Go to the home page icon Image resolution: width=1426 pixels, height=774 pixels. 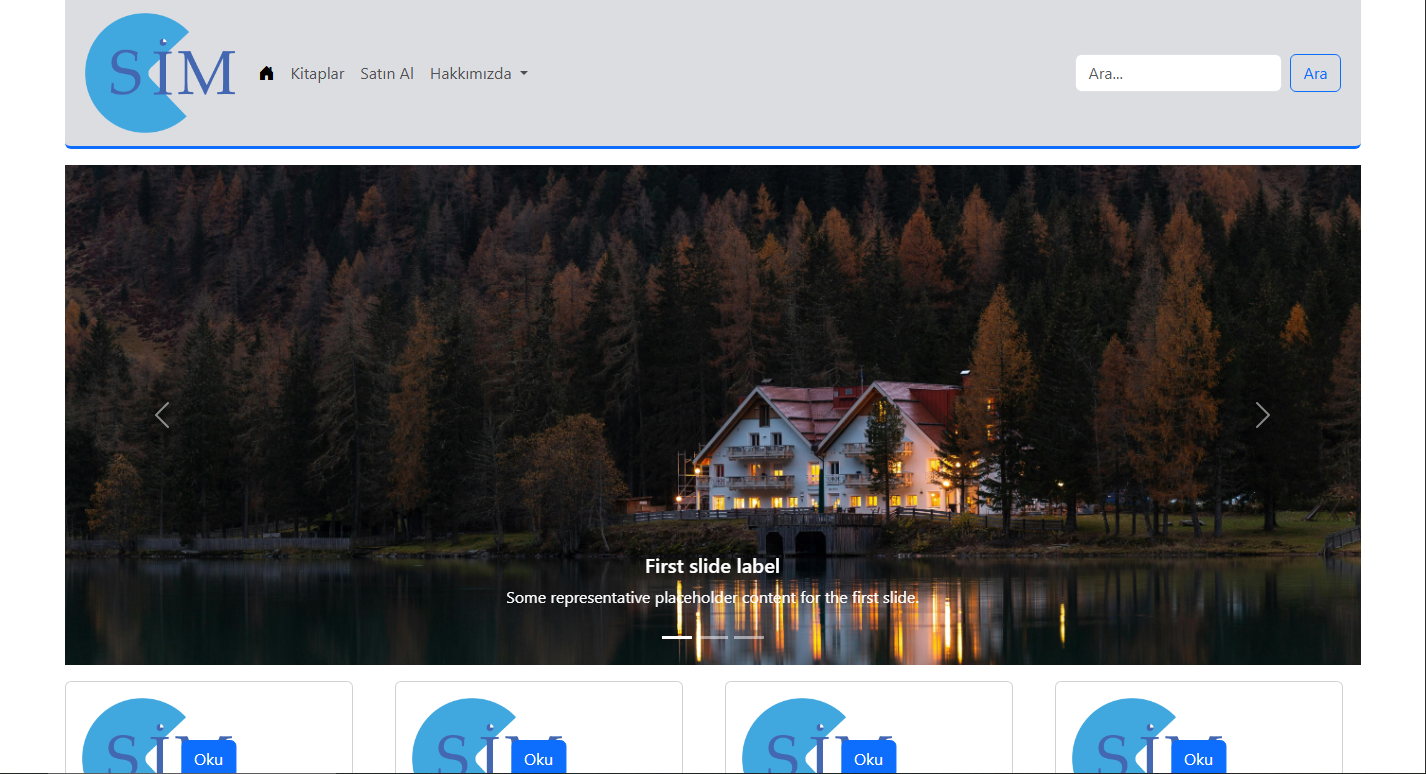[266, 73]
